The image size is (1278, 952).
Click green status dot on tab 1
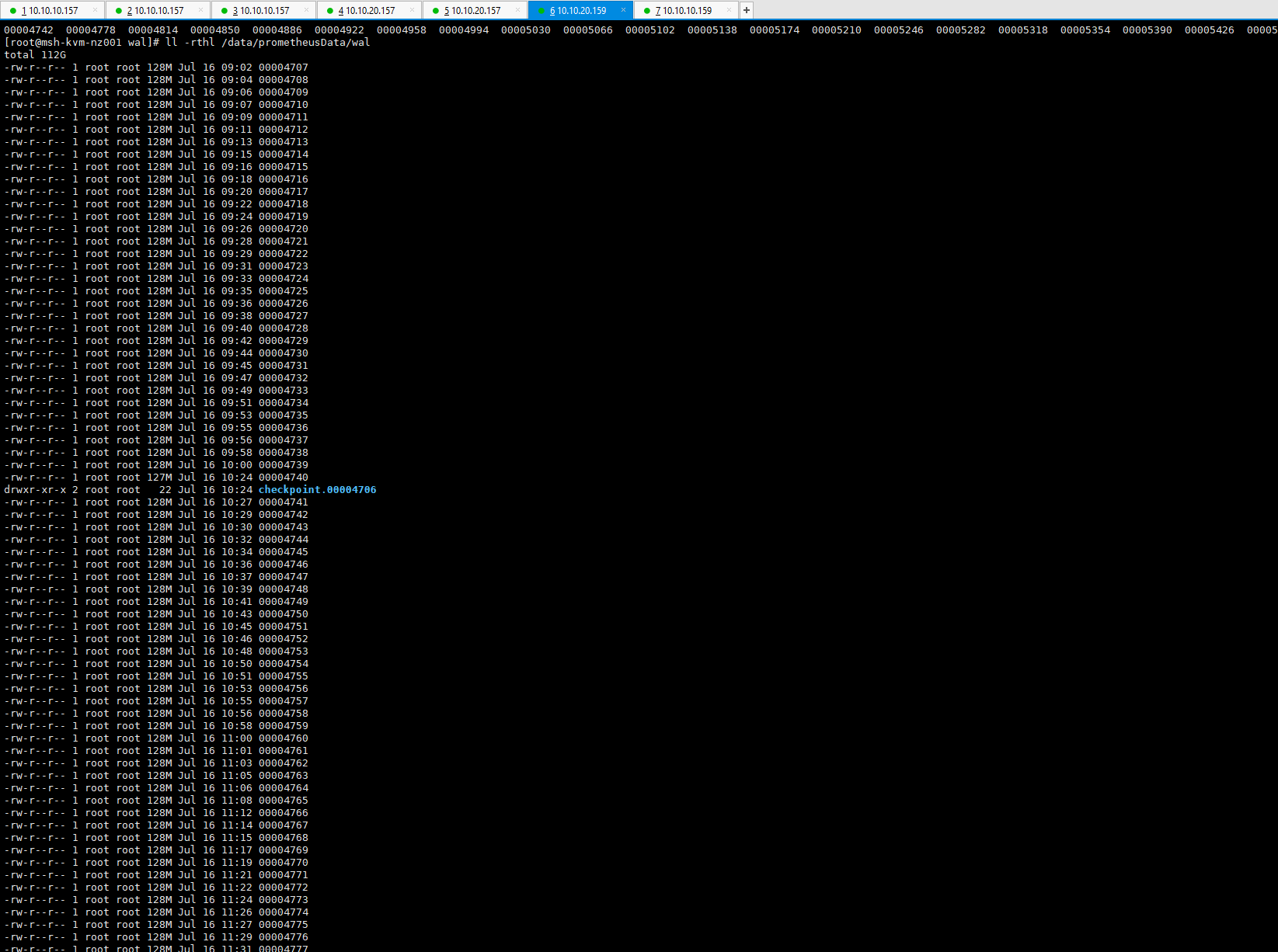[13, 11]
